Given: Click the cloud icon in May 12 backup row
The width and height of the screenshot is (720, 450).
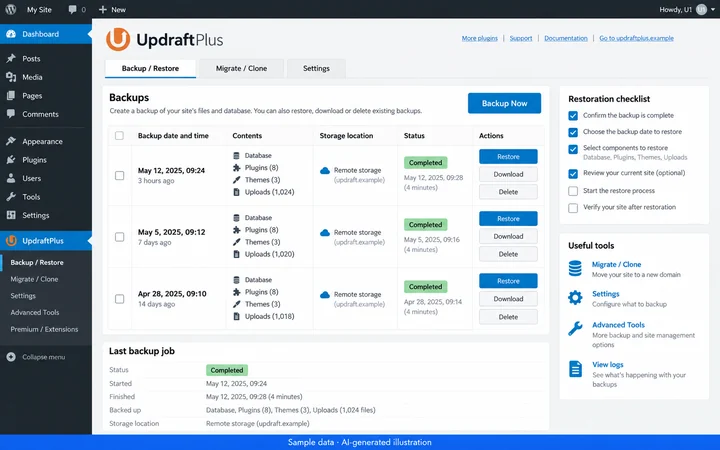Looking at the screenshot, I should [x=325, y=170].
